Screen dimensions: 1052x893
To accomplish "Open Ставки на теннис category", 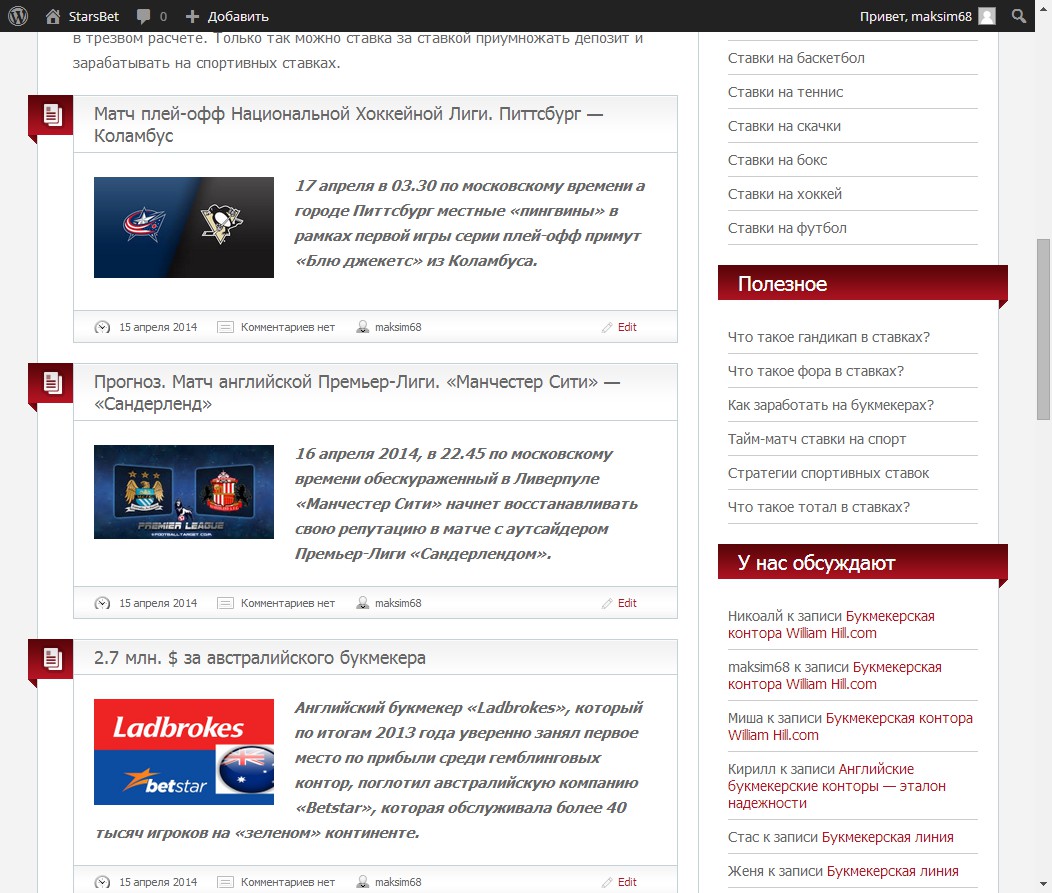I will point(785,92).
